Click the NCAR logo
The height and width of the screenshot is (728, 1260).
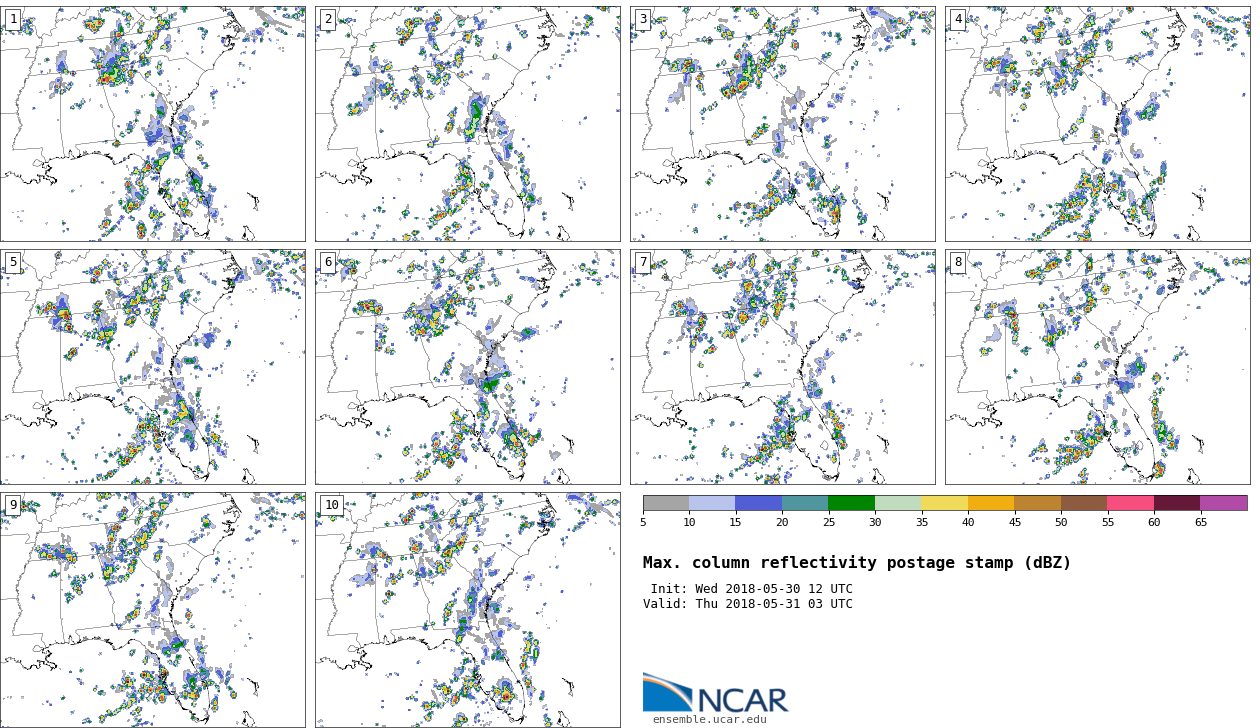coord(715,693)
